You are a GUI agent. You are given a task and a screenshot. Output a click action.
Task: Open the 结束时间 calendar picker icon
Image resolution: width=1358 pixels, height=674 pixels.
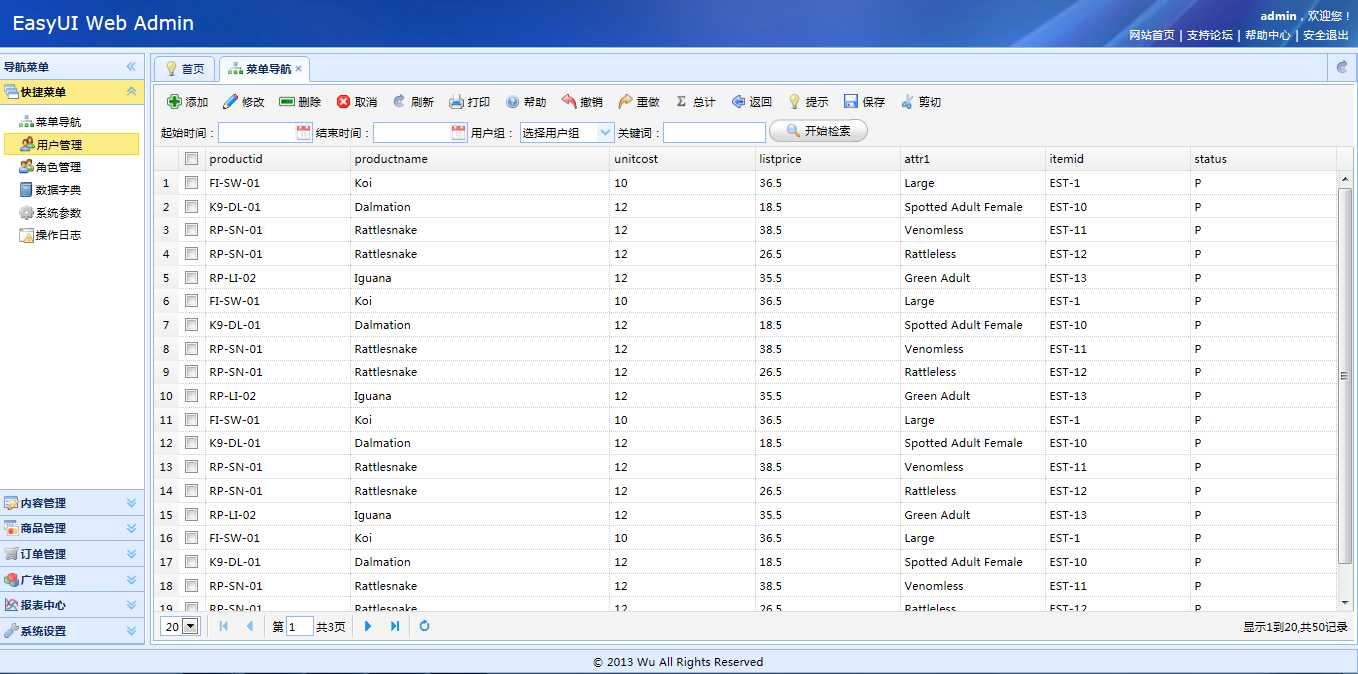tap(459, 132)
